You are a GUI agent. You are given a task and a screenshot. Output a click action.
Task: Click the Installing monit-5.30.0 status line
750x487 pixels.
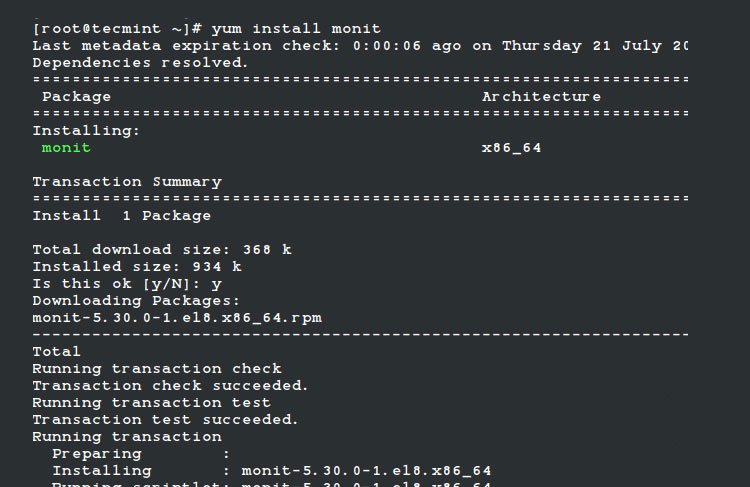click(272, 471)
